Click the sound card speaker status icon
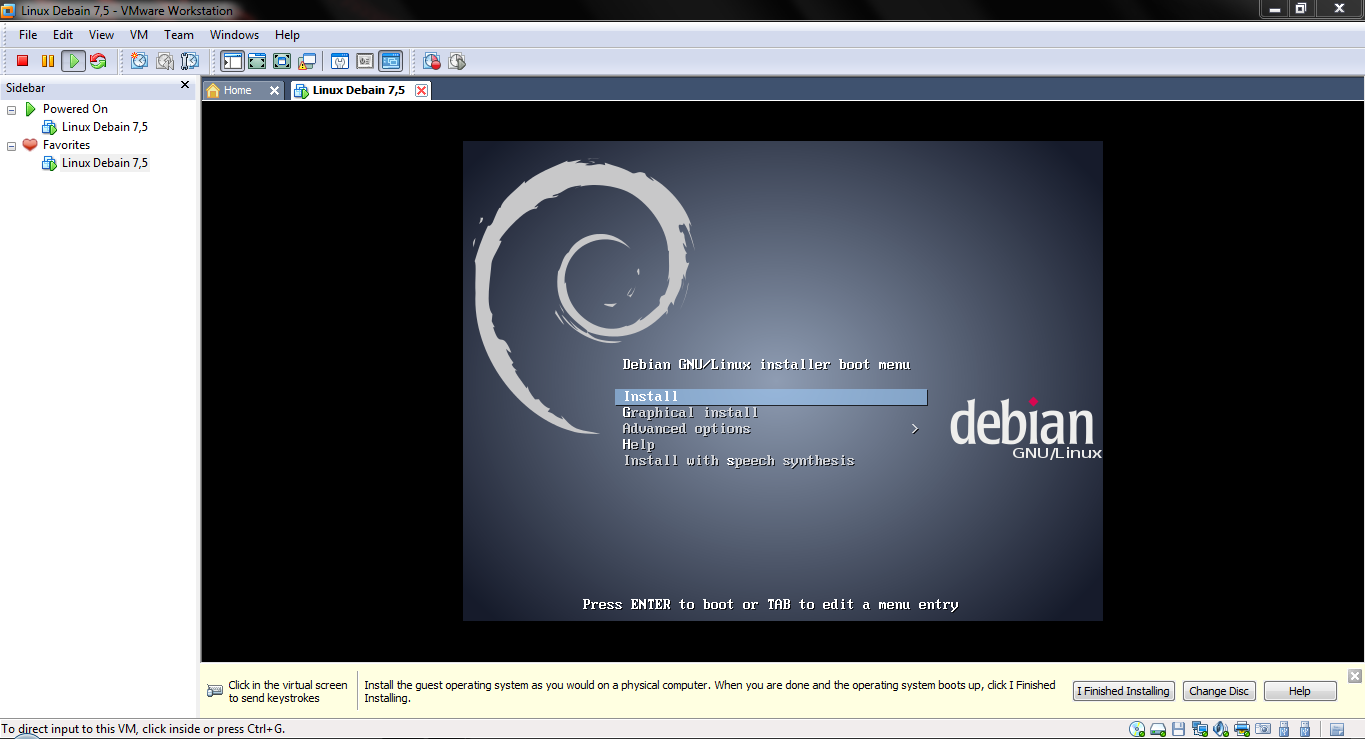Screen dimensions: 1365x739 pyautogui.click(x=1221, y=729)
